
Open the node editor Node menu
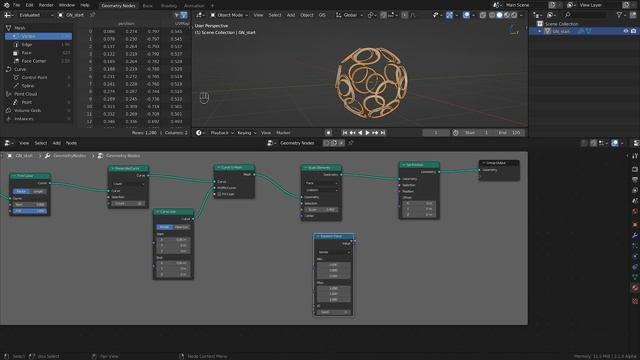pos(71,143)
